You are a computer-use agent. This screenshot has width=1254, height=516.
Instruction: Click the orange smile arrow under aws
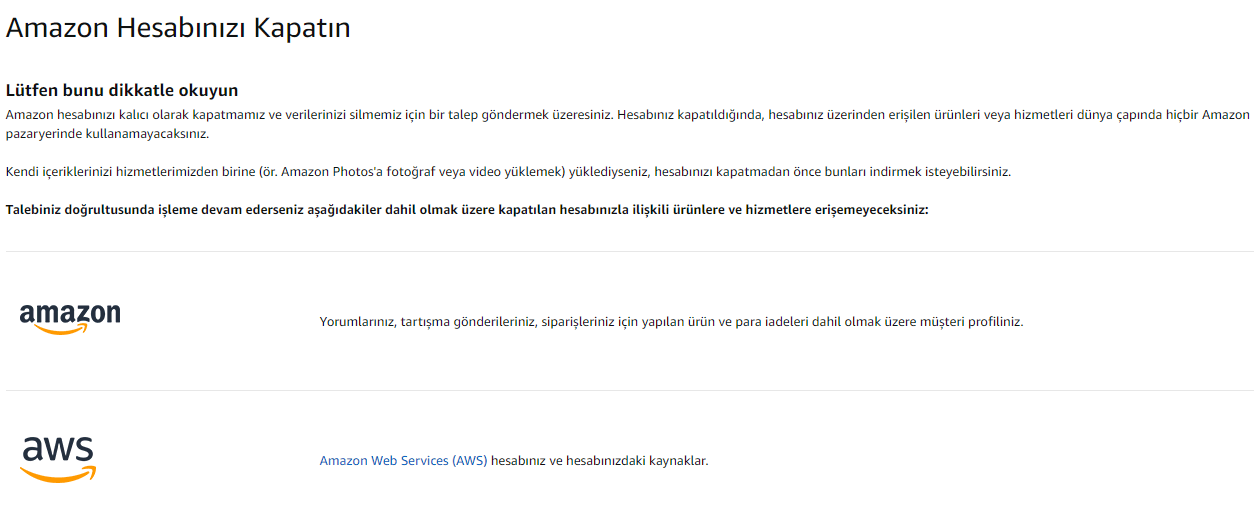point(59,476)
